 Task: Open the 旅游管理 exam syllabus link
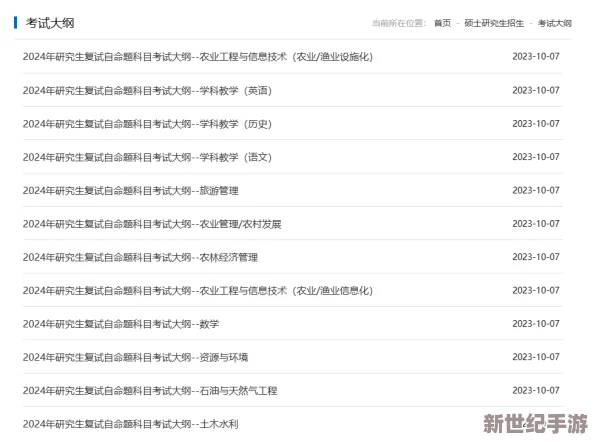(x=131, y=191)
